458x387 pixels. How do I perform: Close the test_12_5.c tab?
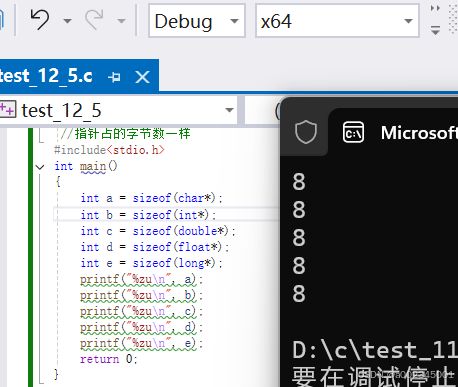point(142,77)
